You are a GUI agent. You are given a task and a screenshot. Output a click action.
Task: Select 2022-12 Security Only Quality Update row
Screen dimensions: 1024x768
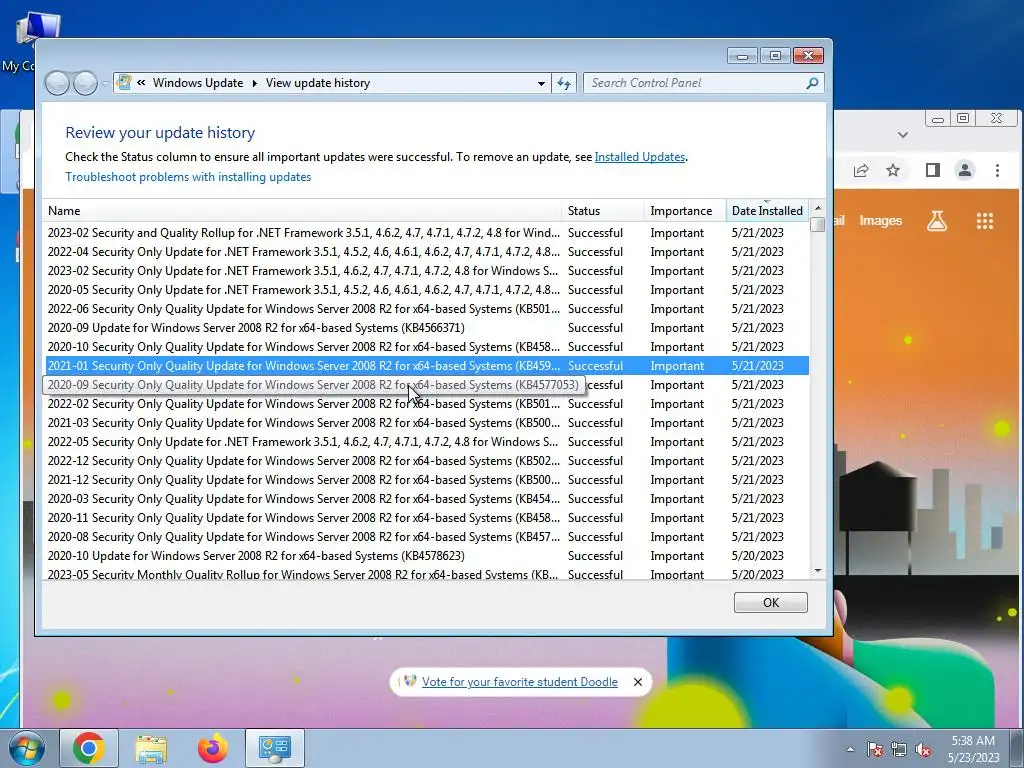tap(427, 460)
